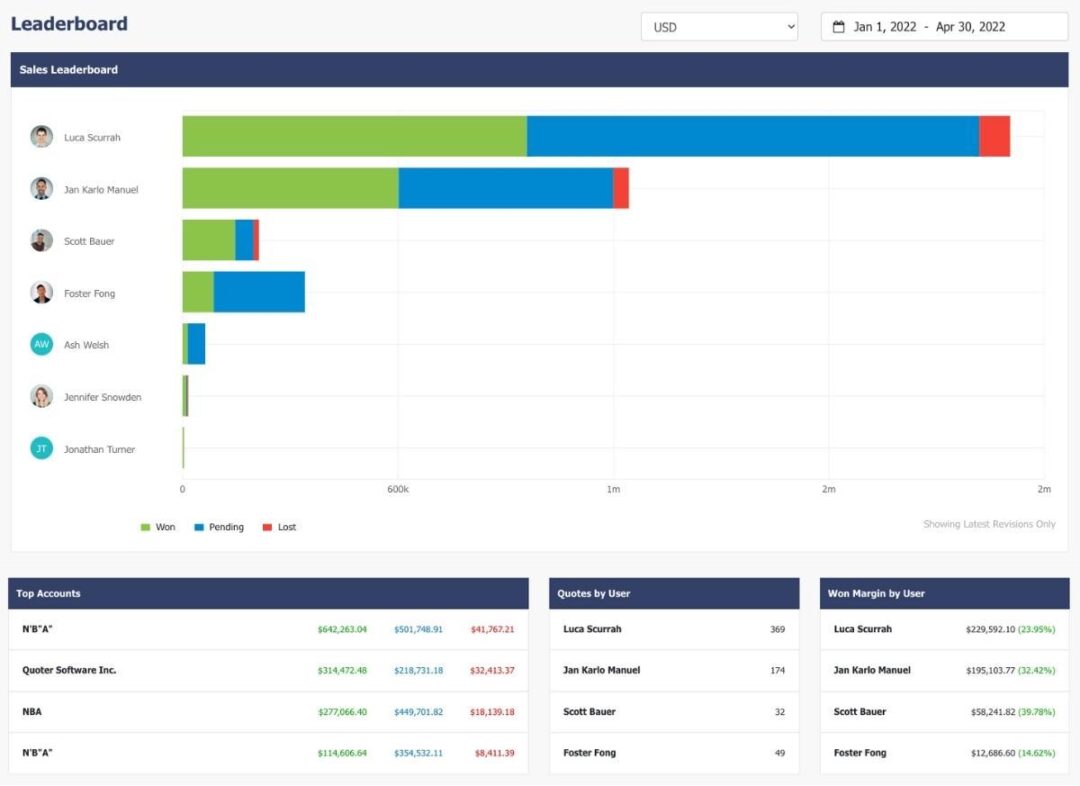Viewport: 1080px width, 786px height.
Task: Click Foster Fong's blue Pending bar segment
Action: 259,292
